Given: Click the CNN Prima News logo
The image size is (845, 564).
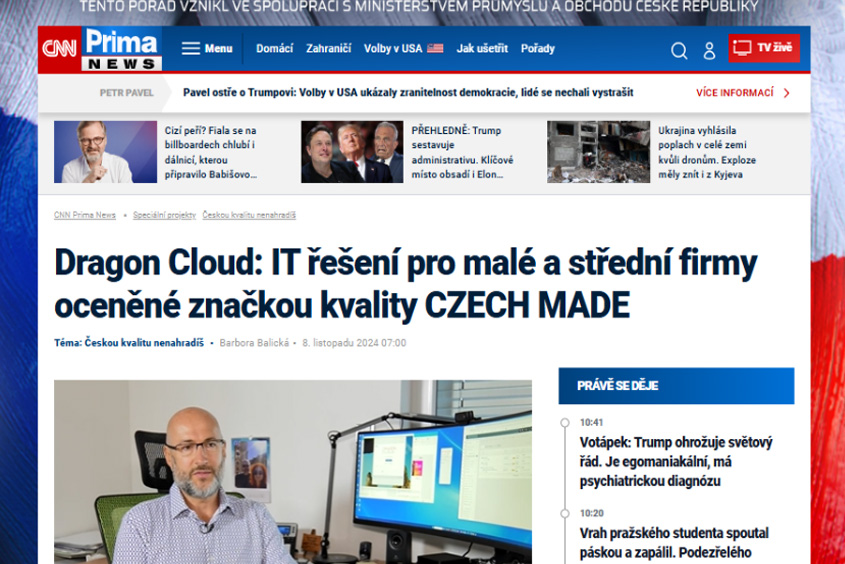Looking at the screenshot, I should pyautogui.click(x=100, y=49).
